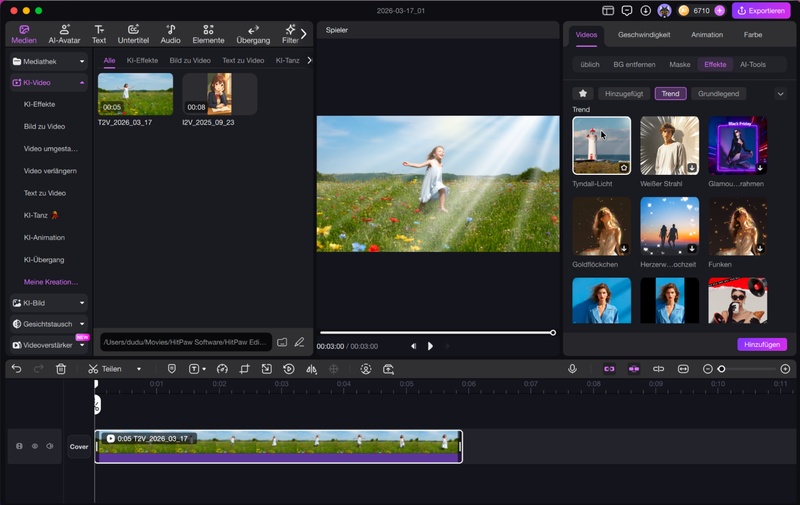The image size is (800, 505).
Task: Fit timeline to window icon
Action: [683, 369]
